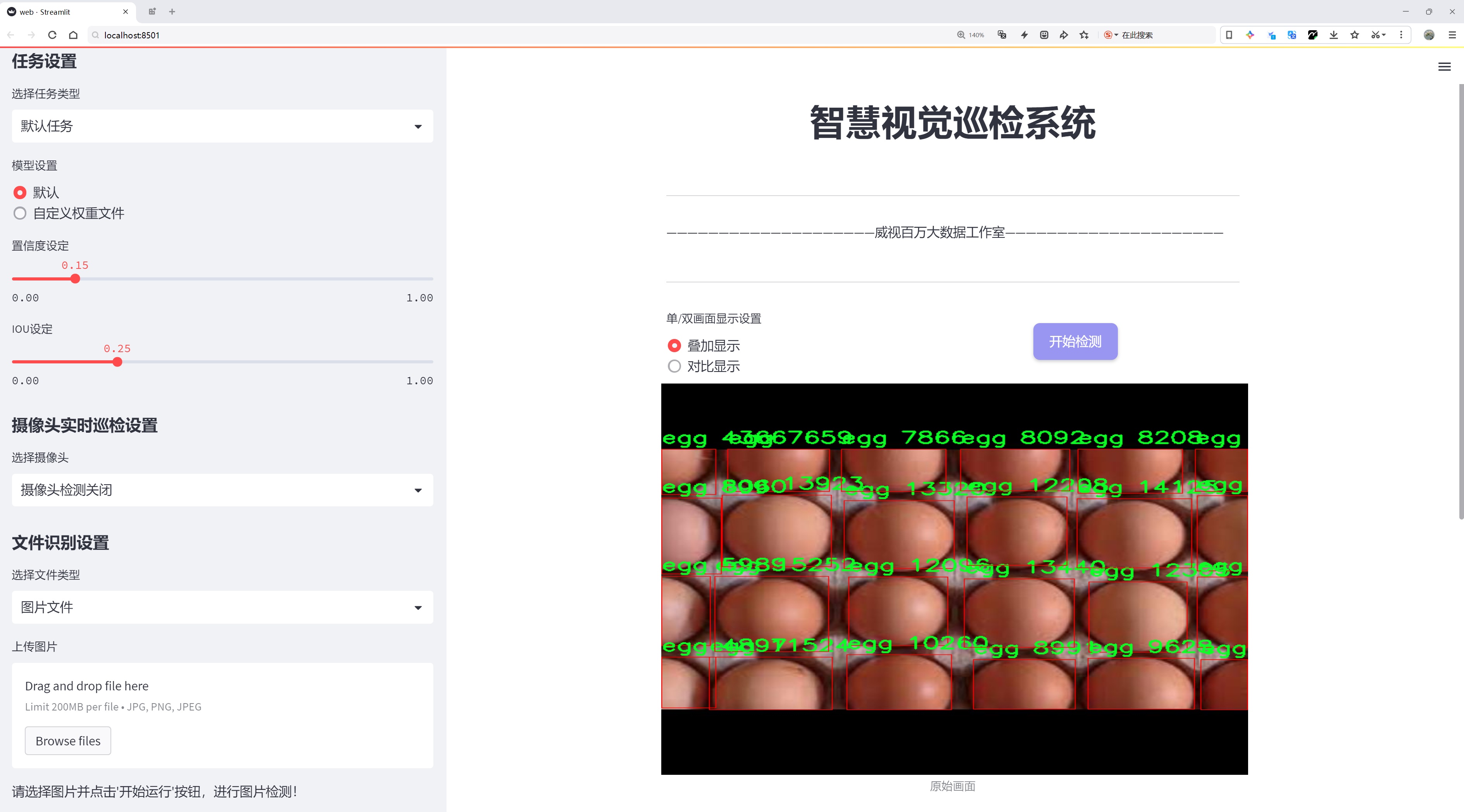1464x812 pixels.
Task: Click the reader mode icon in address bar
Action: [x=1044, y=35]
